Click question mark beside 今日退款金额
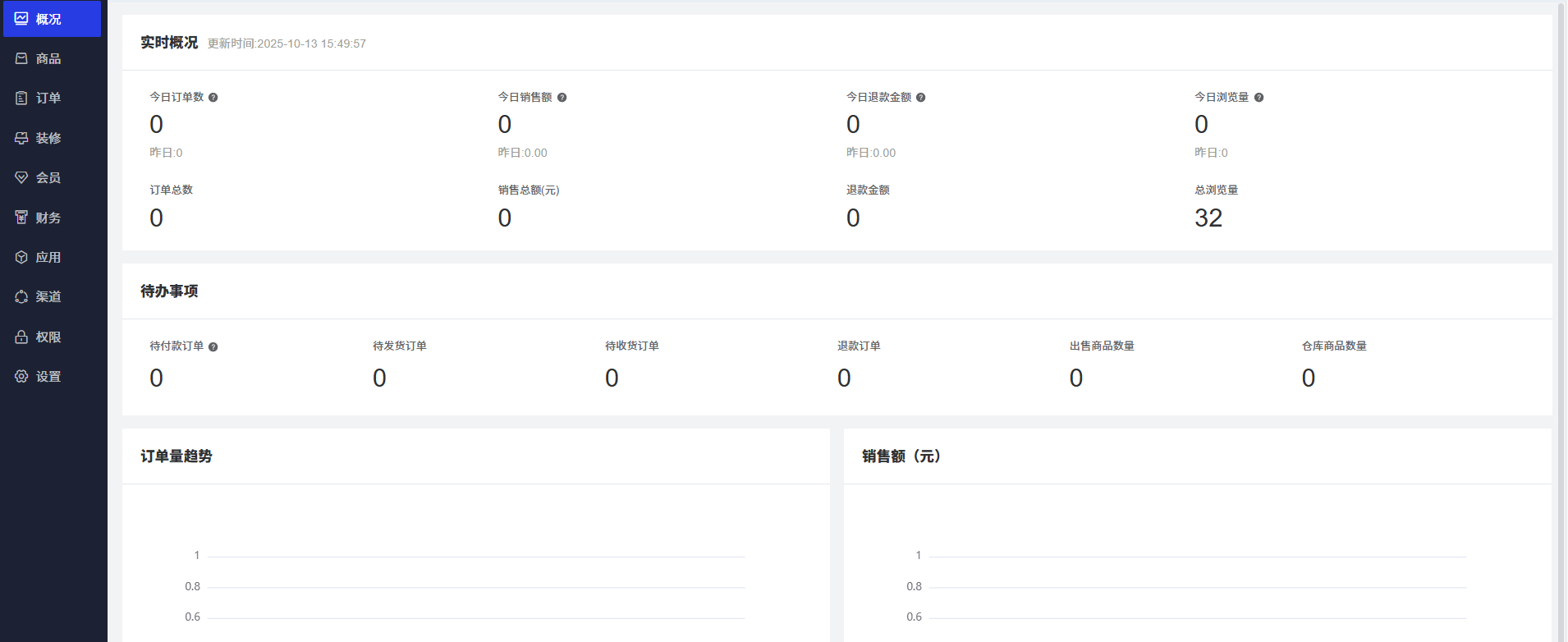This screenshot has width=1568, height=642. (921, 98)
